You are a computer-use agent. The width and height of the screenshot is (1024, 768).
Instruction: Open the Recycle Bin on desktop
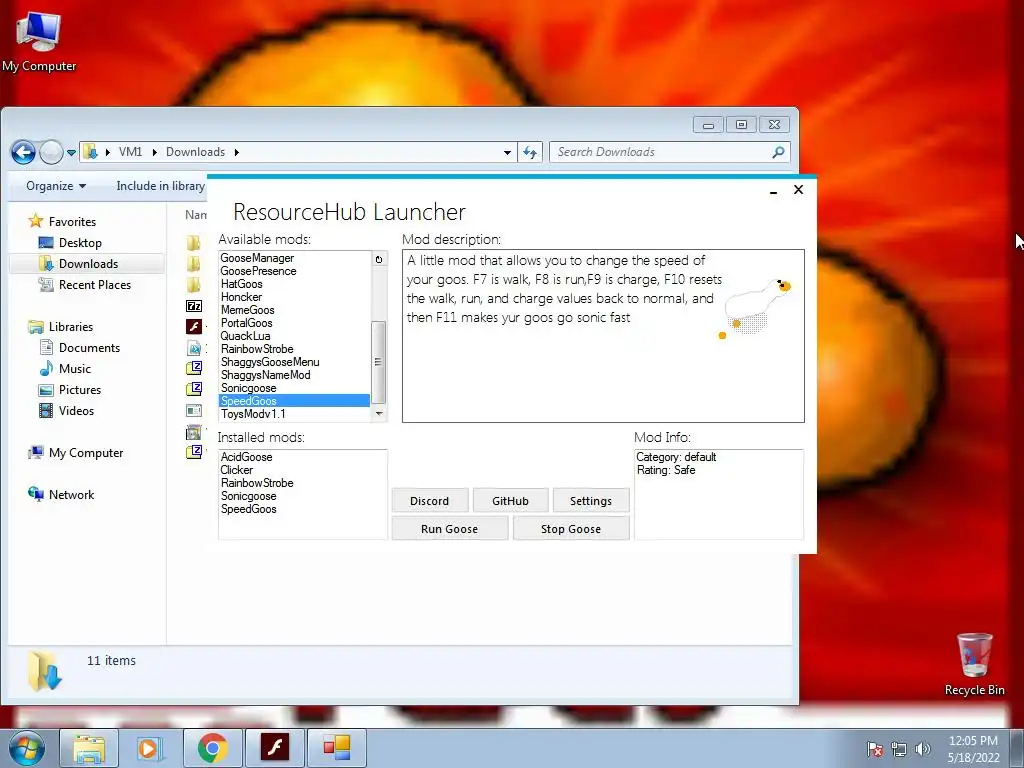[974, 663]
